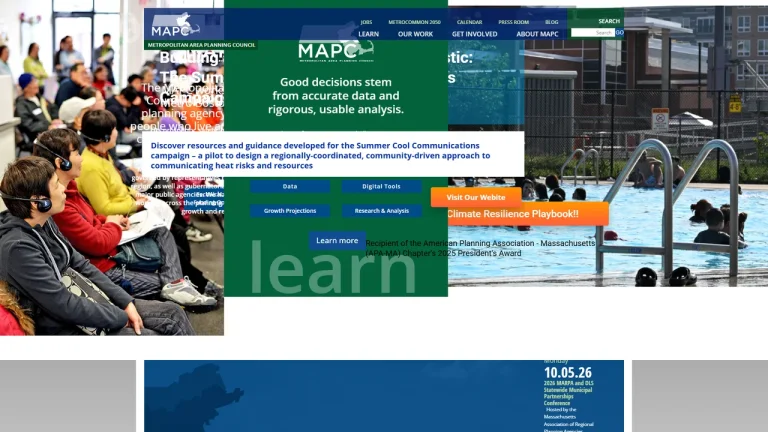Open the Get Involved main menu
This screenshot has width=768, height=432.
474,34
